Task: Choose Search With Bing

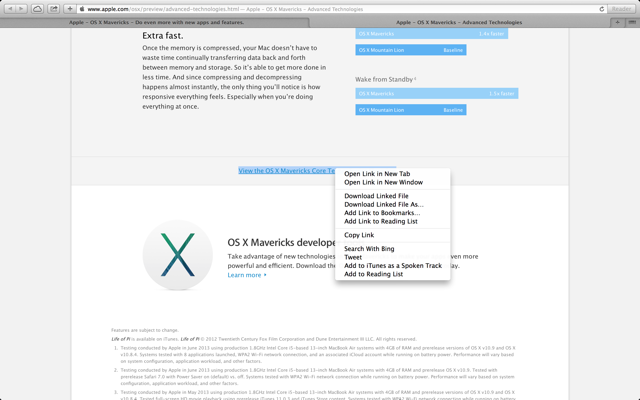Action: click(393, 249)
